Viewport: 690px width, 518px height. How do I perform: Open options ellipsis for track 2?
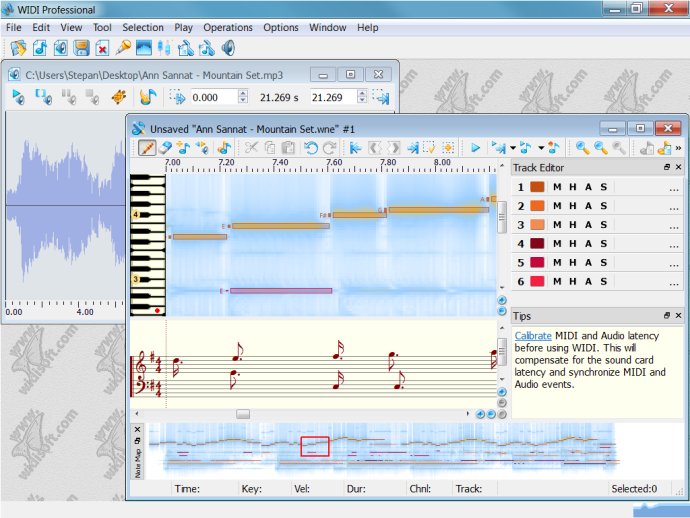(674, 207)
